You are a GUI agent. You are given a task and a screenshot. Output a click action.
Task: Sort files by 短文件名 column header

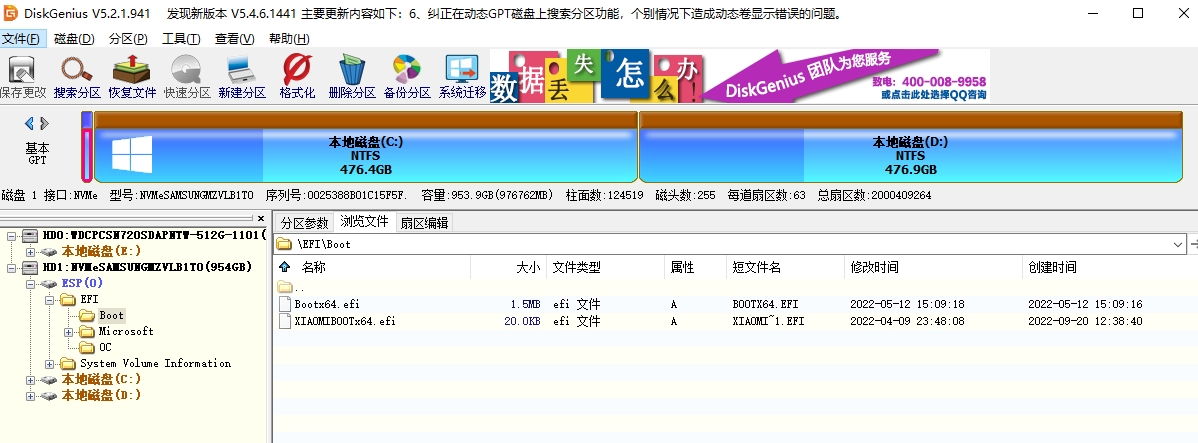(x=756, y=267)
